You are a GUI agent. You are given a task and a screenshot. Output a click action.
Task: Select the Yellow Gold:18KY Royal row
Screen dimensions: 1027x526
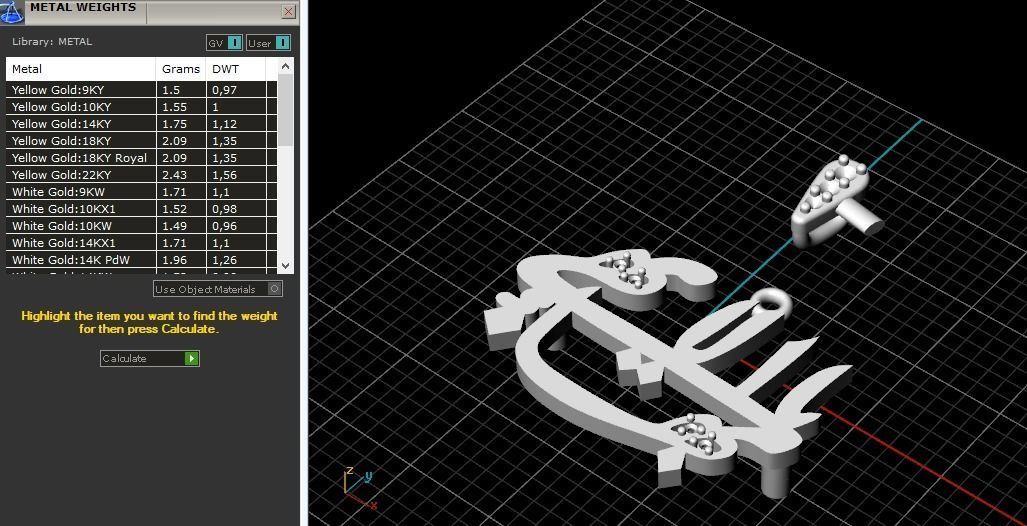(x=141, y=158)
